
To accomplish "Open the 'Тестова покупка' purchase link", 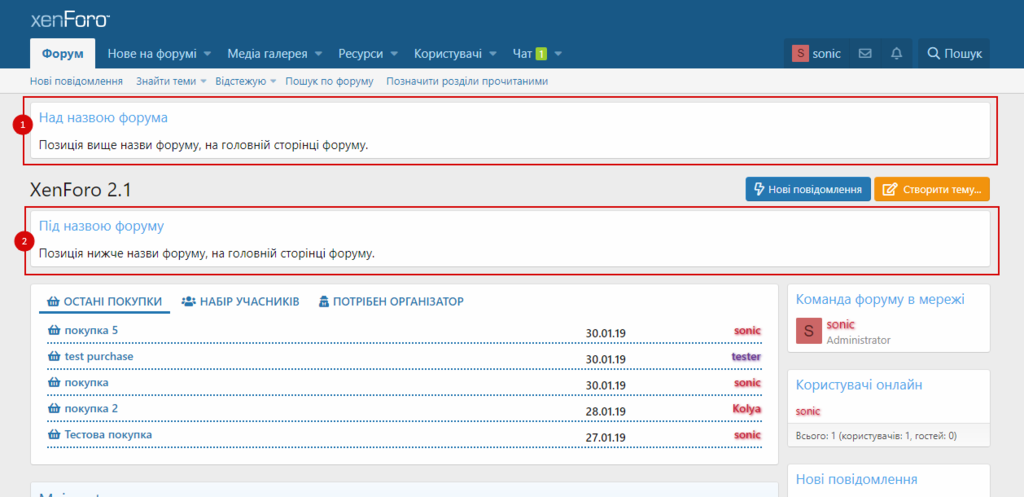I will tap(108, 435).
